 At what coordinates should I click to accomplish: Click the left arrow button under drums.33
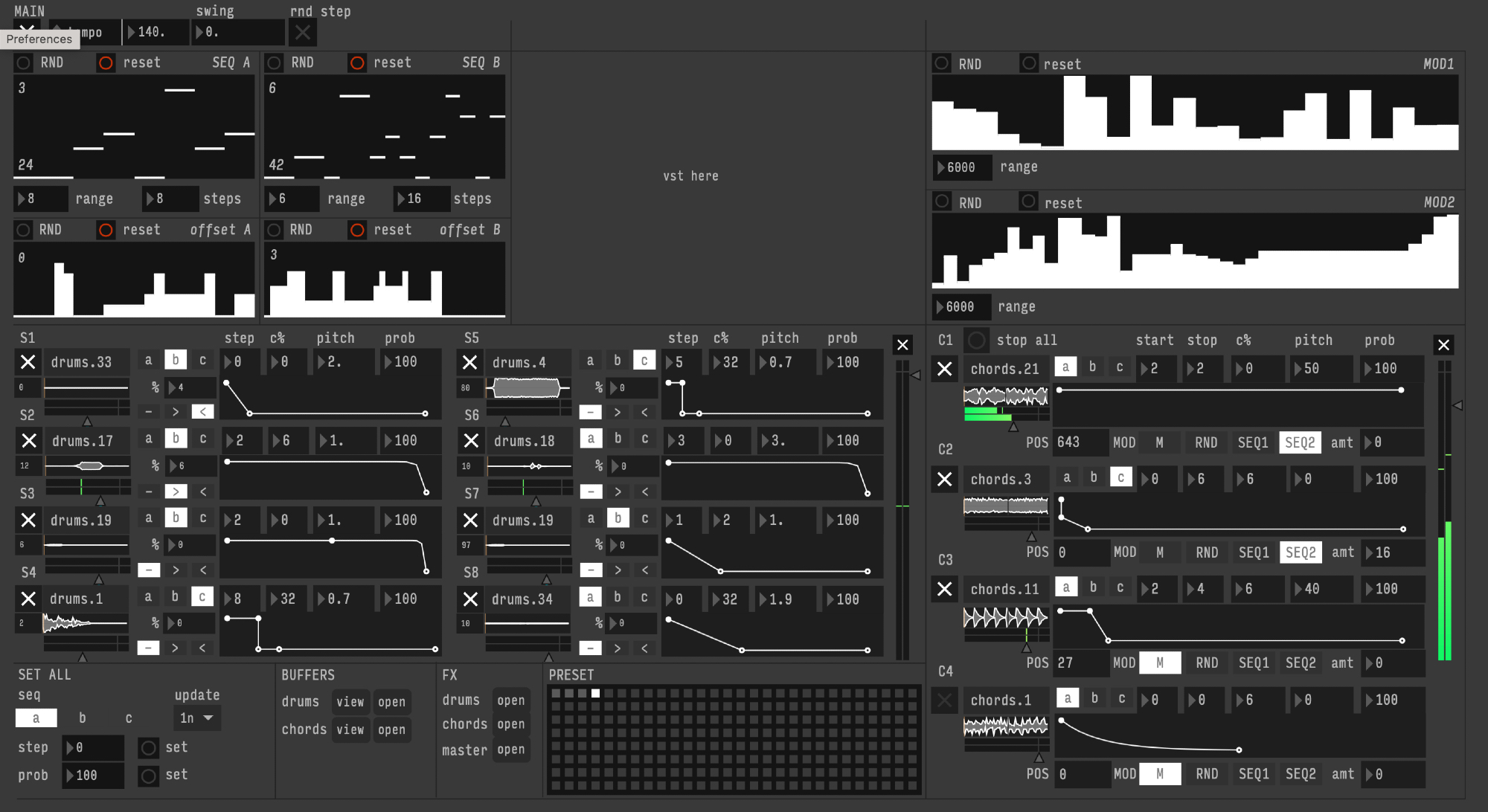[202, 411]
